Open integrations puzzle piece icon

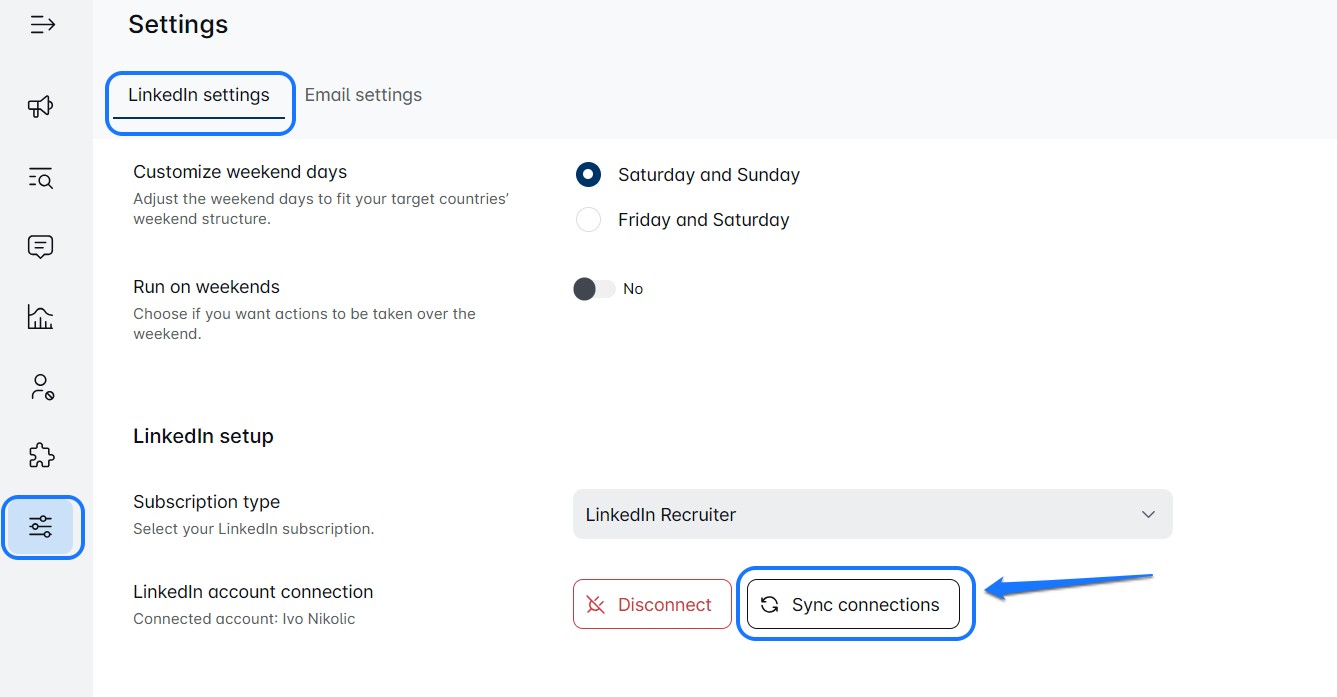point(40,456)
